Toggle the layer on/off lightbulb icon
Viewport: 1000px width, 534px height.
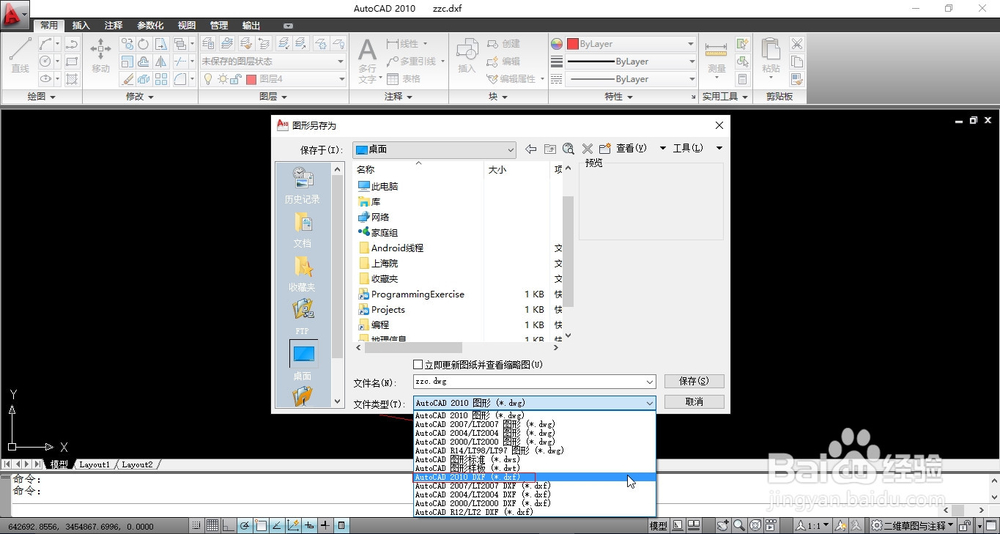207,79
